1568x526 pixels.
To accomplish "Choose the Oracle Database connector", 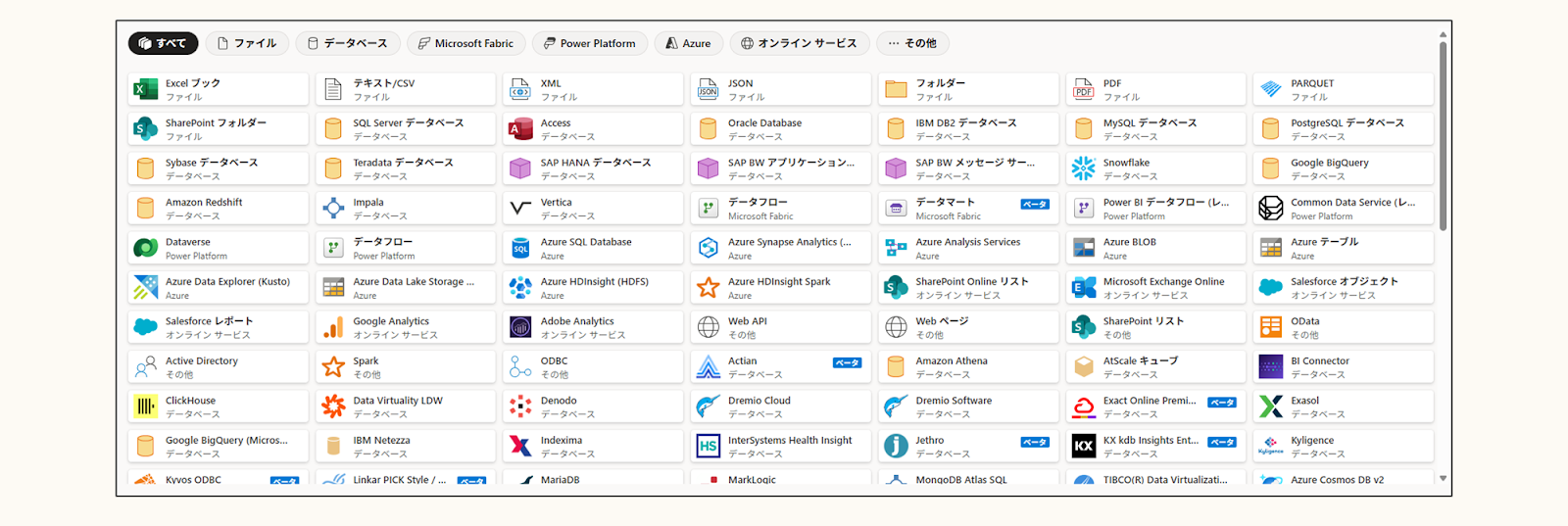I will click(781, 129).
